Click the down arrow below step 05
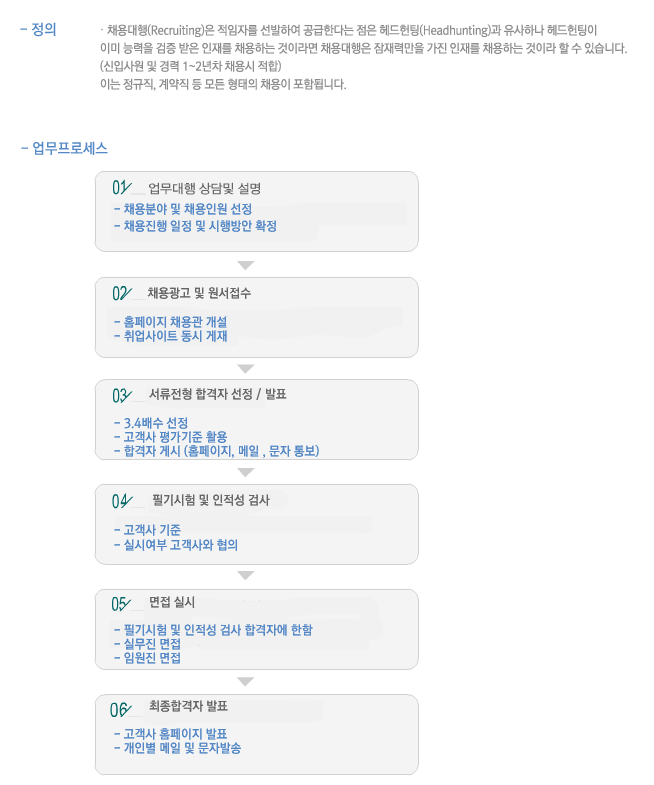 (245, 681)
